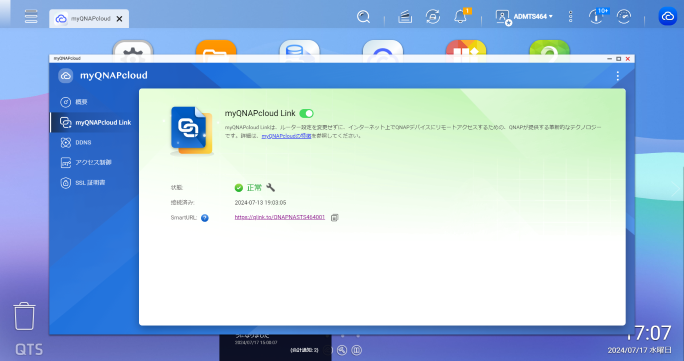Click the green status checkmark icon
The width and height of the screenshot is (684, 361).
[x=239, y=188]
